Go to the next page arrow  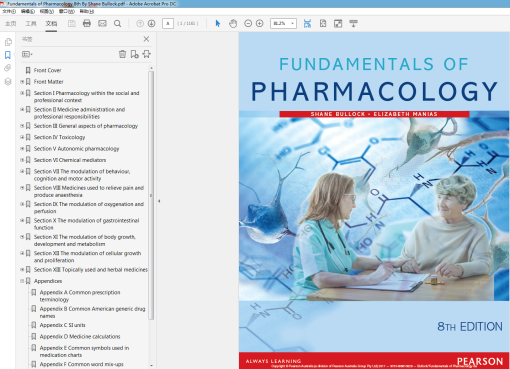coord(152,23)
